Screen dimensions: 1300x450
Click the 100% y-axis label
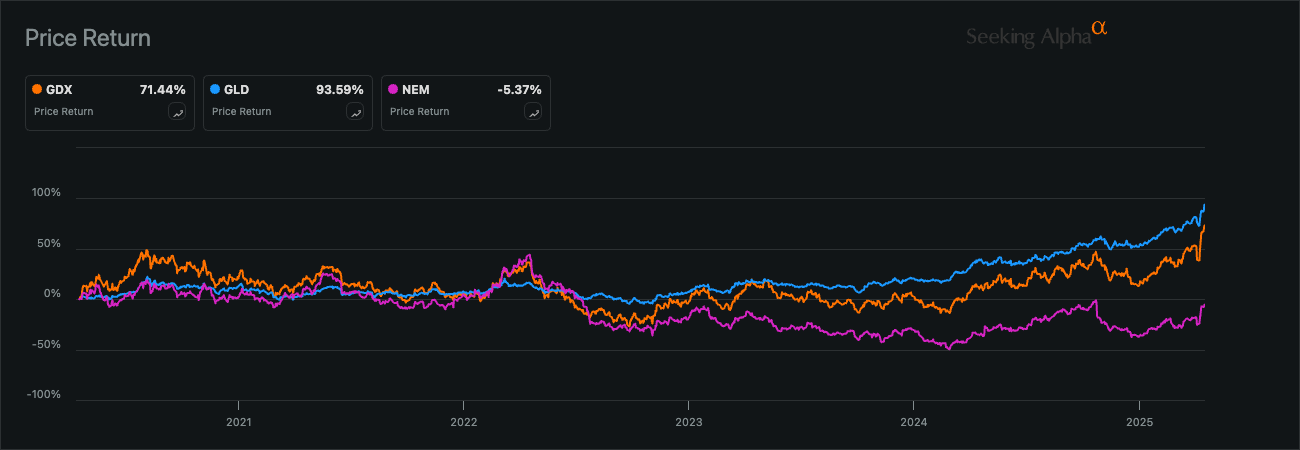point(46,193)
